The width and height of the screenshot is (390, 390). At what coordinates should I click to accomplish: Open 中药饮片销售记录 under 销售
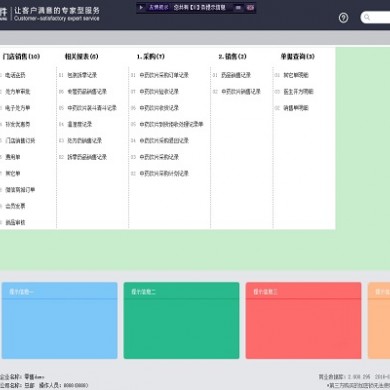coord(241,92)
